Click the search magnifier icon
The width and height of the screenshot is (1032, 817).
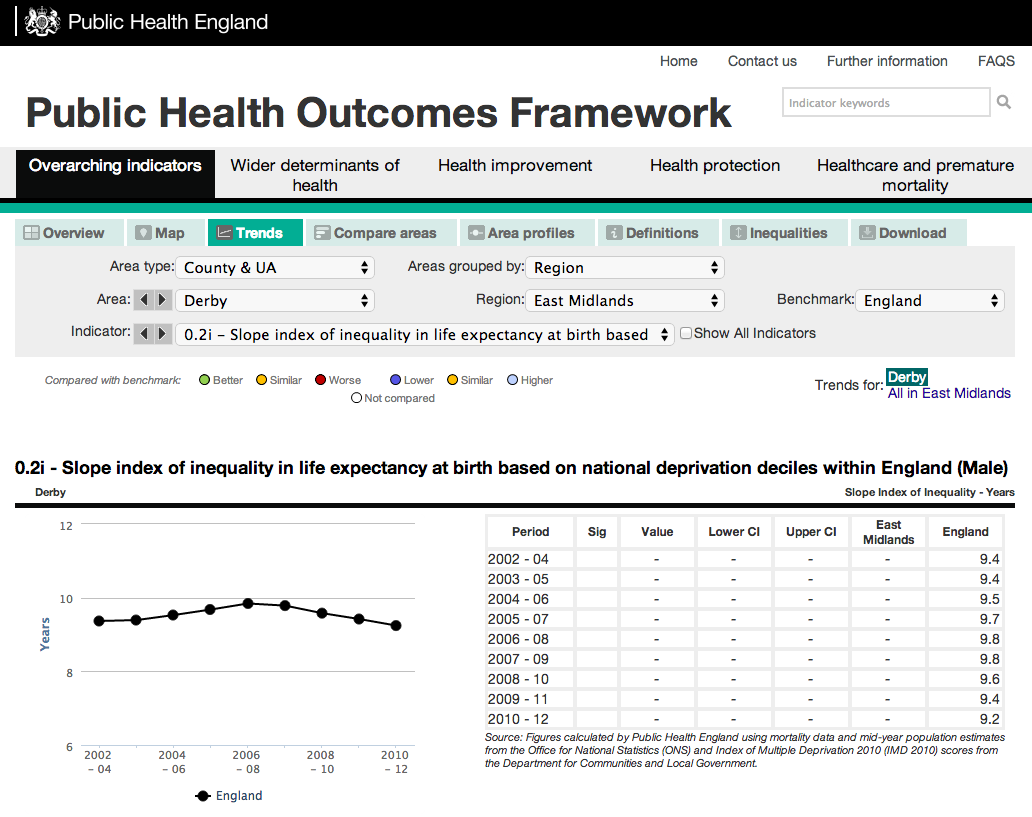[x=1004, y=102]
